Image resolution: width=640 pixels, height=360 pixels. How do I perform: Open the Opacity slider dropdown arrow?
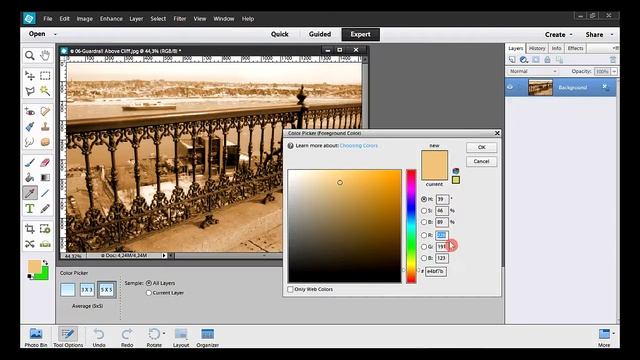614,71
